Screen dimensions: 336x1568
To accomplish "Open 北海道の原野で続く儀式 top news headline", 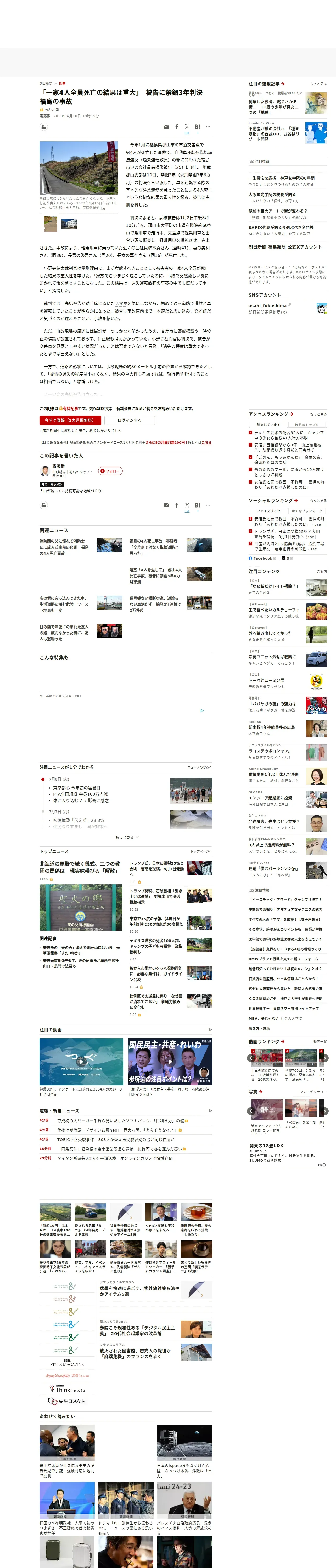I will (80, 867).
